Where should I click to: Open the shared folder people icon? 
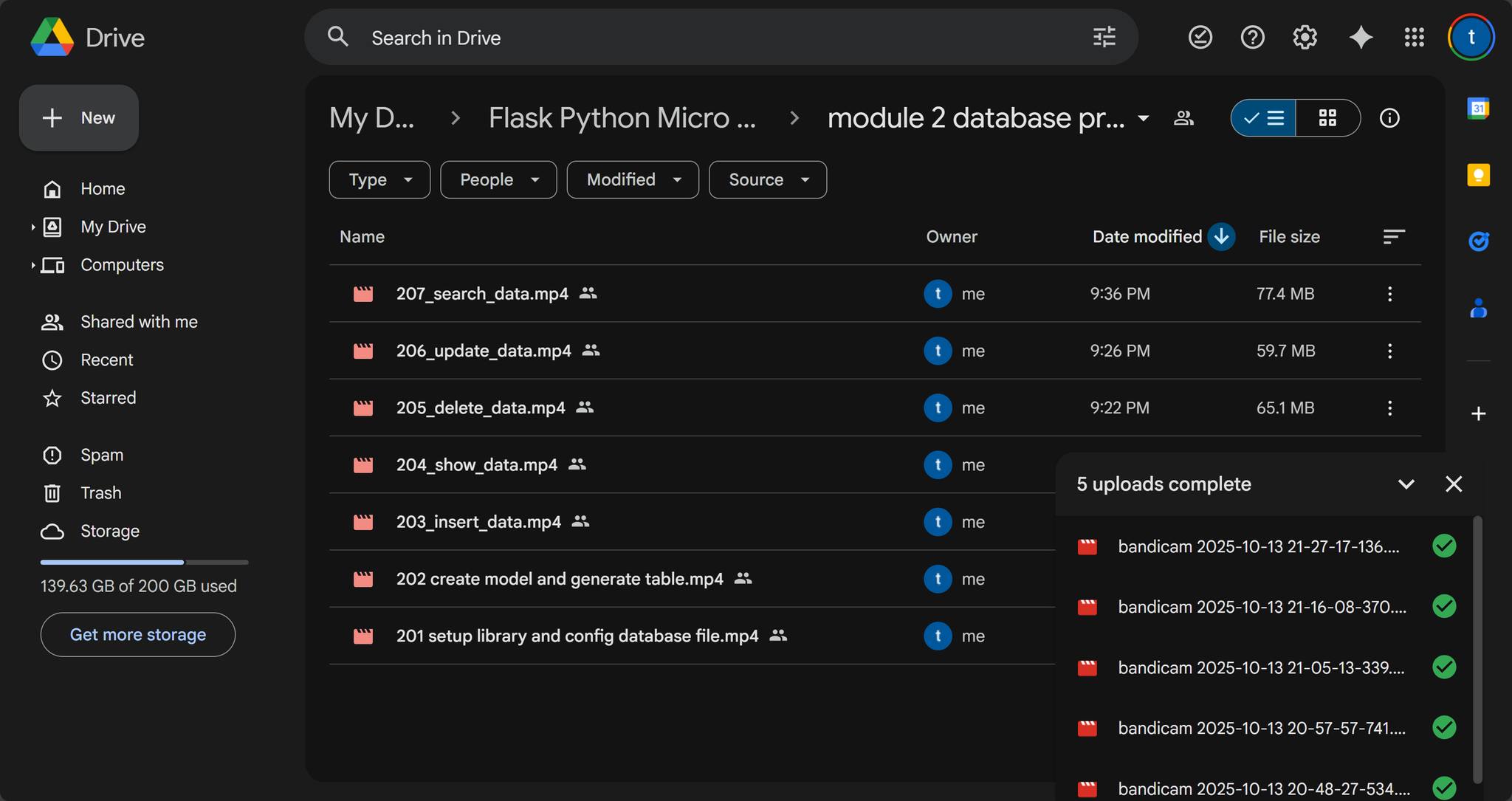tap(1183, 118)
